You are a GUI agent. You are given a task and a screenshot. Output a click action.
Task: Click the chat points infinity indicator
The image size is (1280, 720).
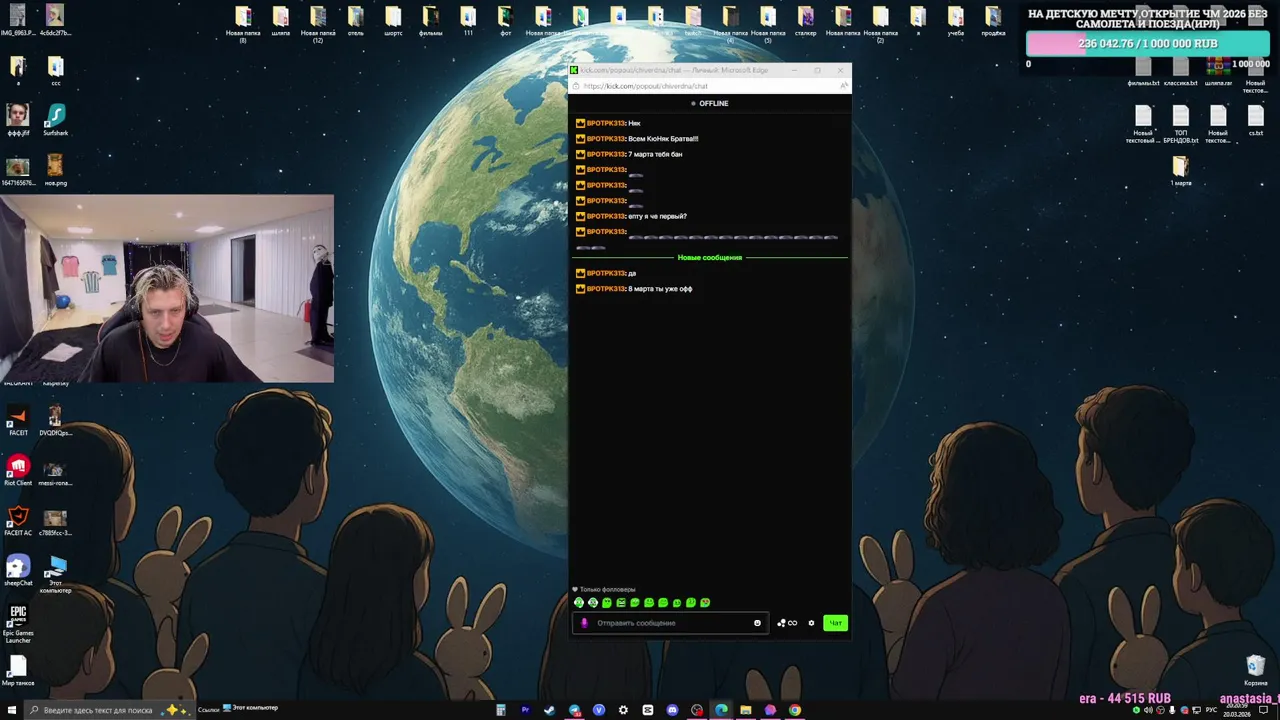click(x=787, y=623)
